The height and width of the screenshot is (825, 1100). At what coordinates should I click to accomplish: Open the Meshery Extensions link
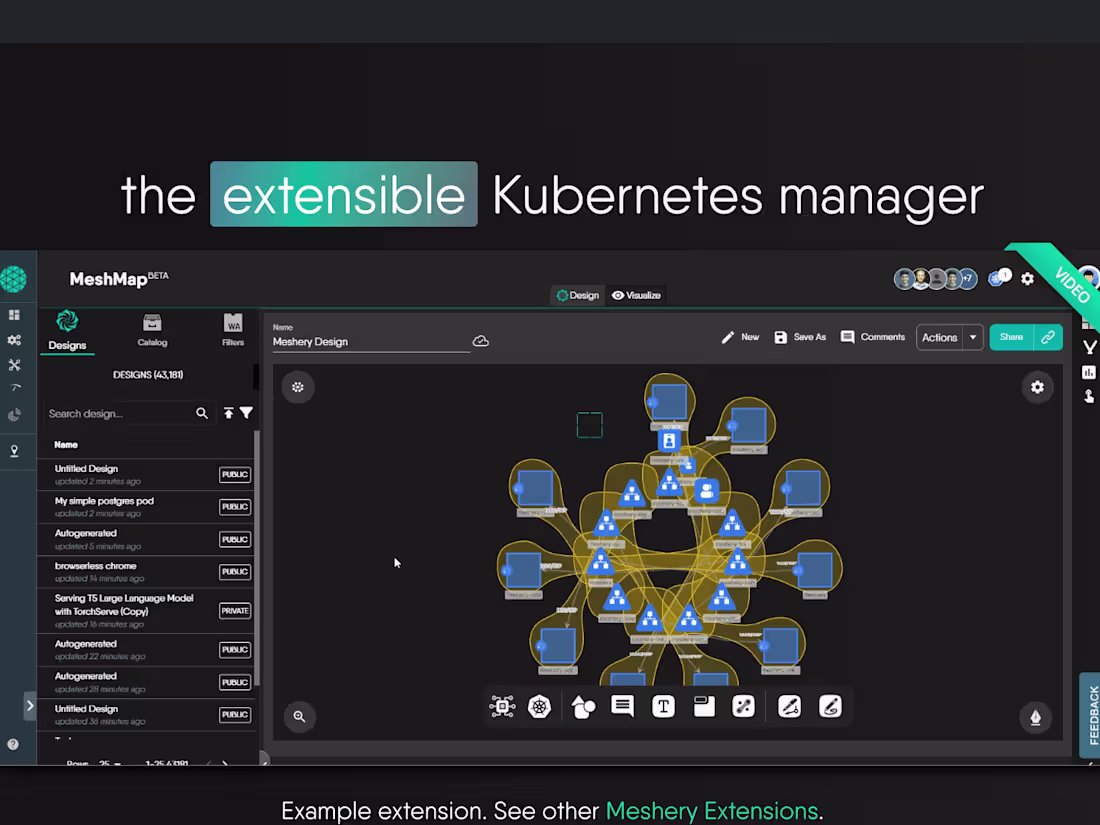tap(713, 811)
